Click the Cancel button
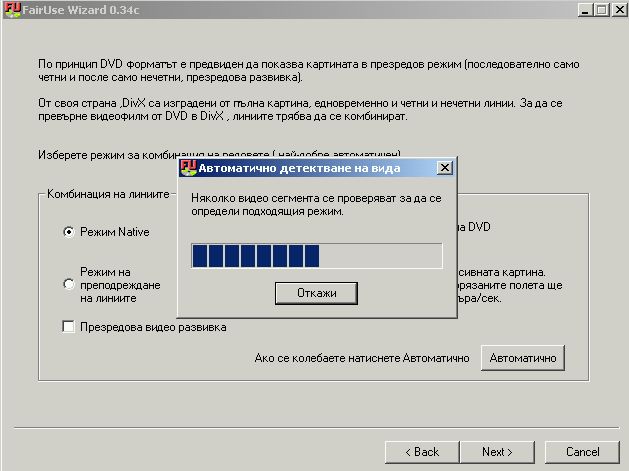 [582, 452]
